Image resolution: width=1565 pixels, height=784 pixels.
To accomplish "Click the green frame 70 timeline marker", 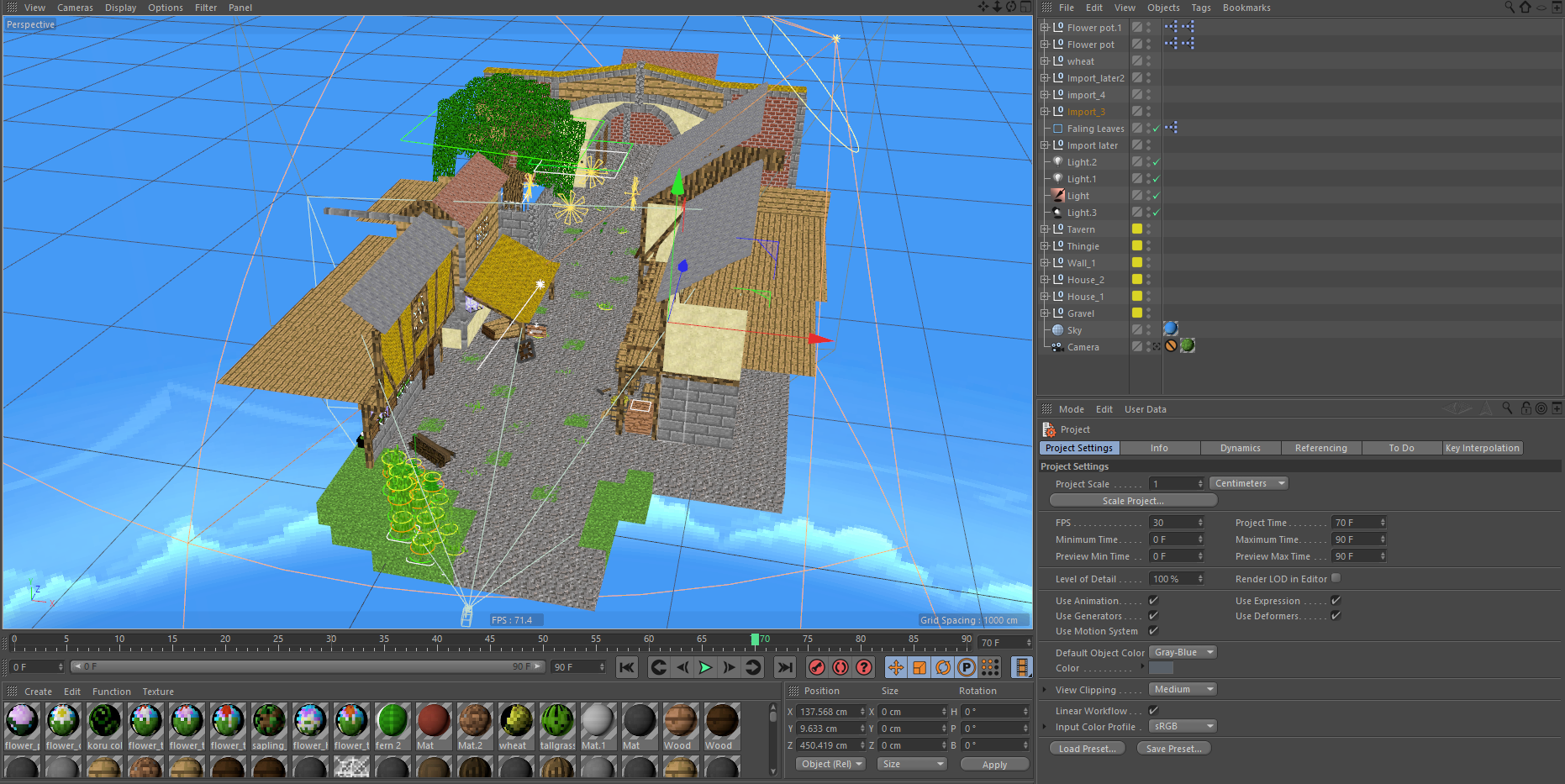I will (x=755, y=639).
